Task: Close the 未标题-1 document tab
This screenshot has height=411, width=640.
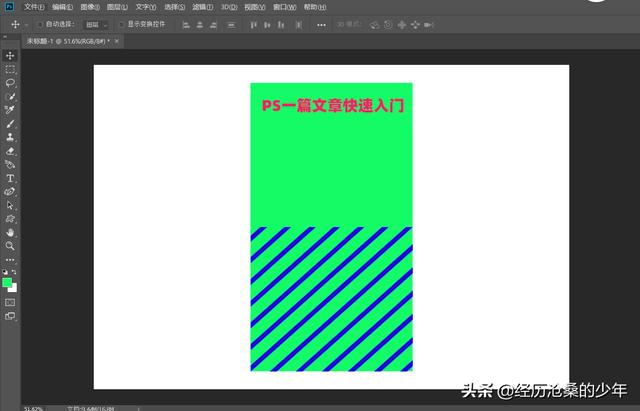Action: pos(117,41)
